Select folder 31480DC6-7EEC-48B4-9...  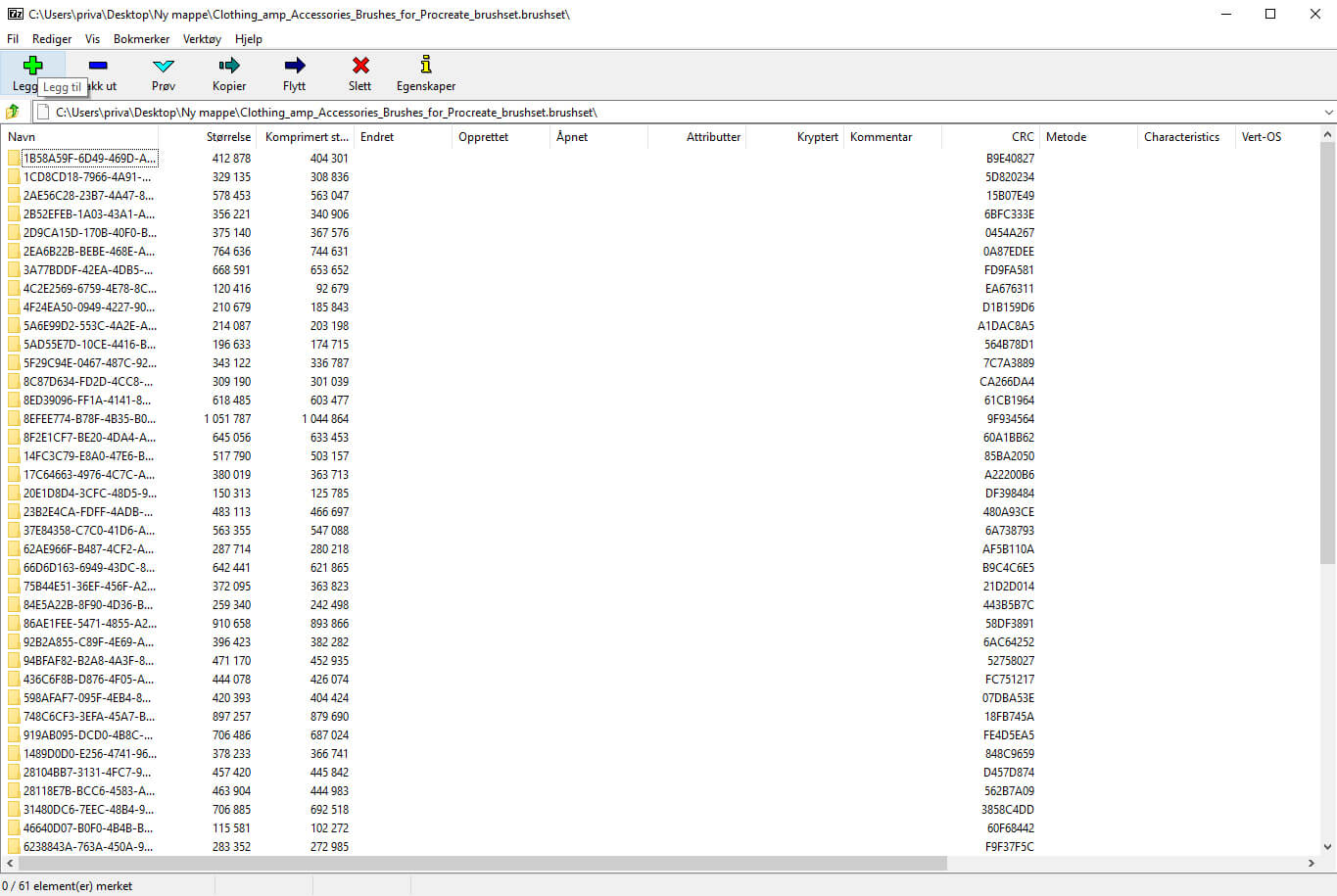click(x=88, y=810)
